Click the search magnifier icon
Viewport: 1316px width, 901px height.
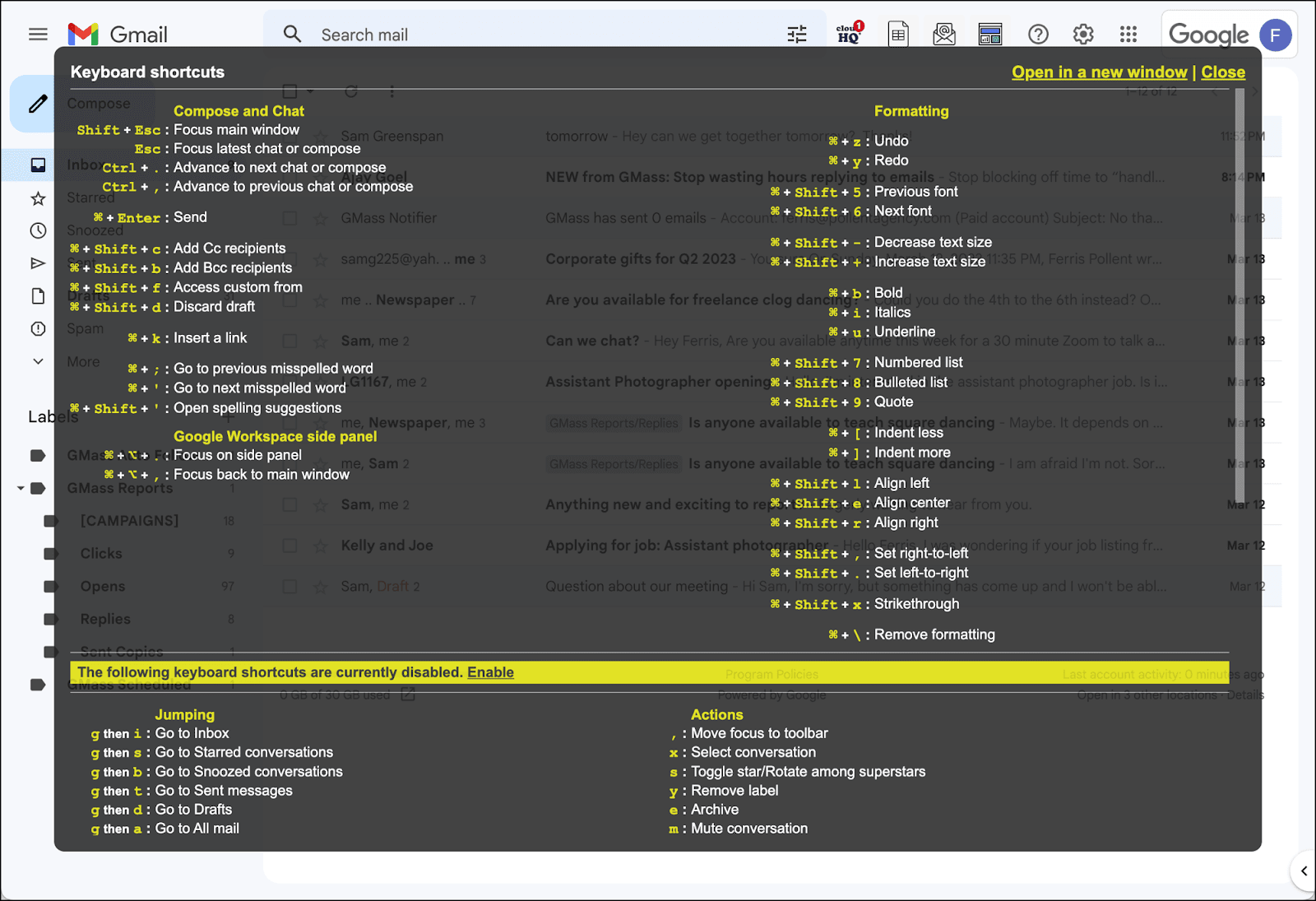[292, 35]
